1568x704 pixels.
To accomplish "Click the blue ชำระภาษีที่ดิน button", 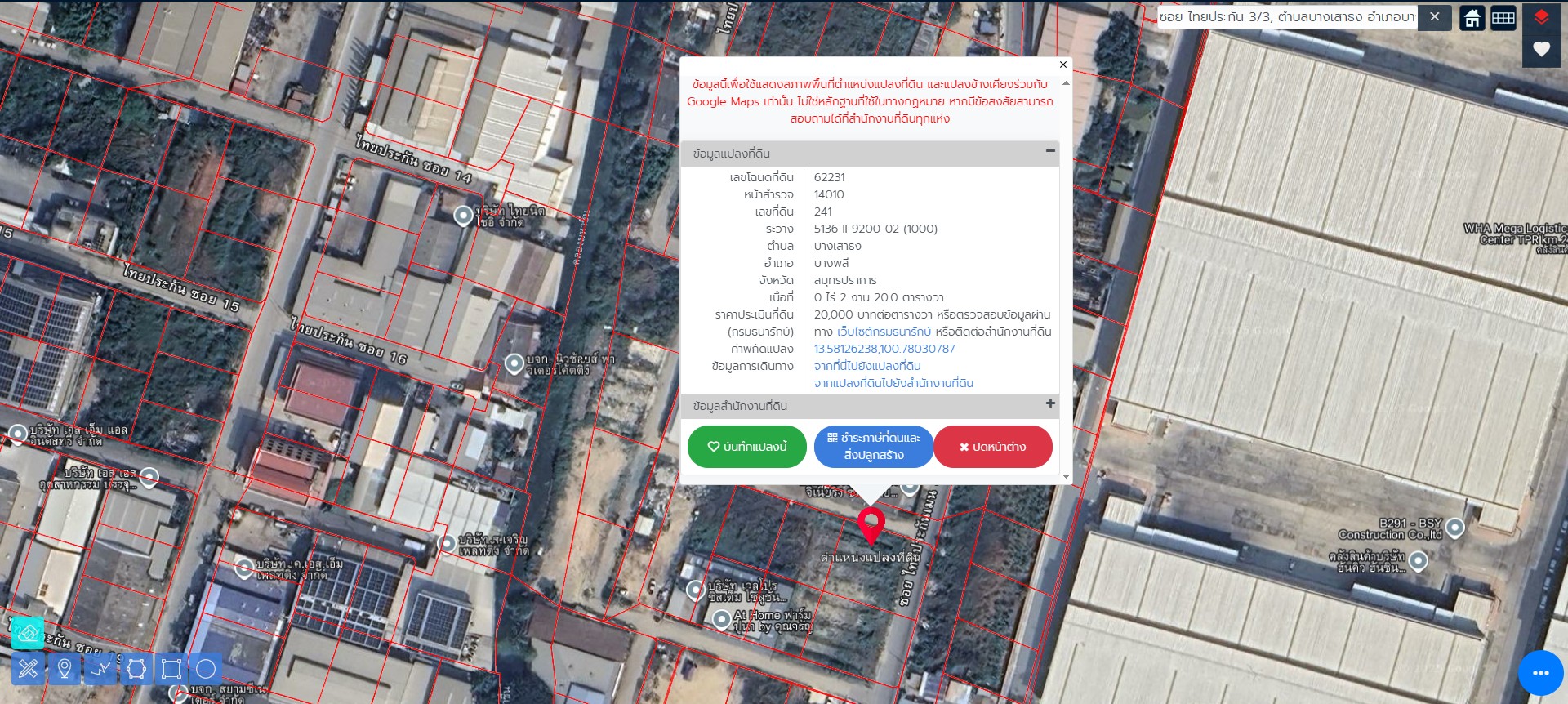I will click(873, 447).
